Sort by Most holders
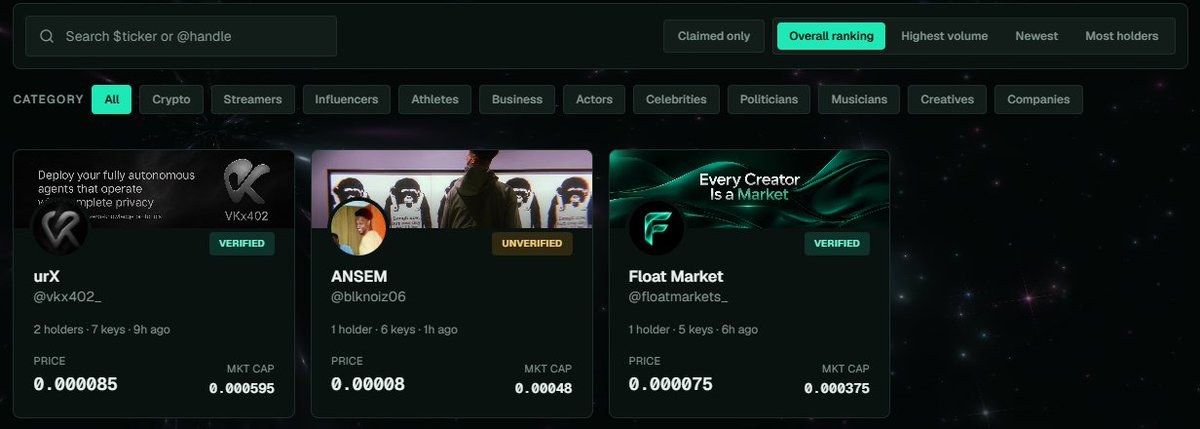Screen dimensions: 1200x429 (x=1122, y=36)
